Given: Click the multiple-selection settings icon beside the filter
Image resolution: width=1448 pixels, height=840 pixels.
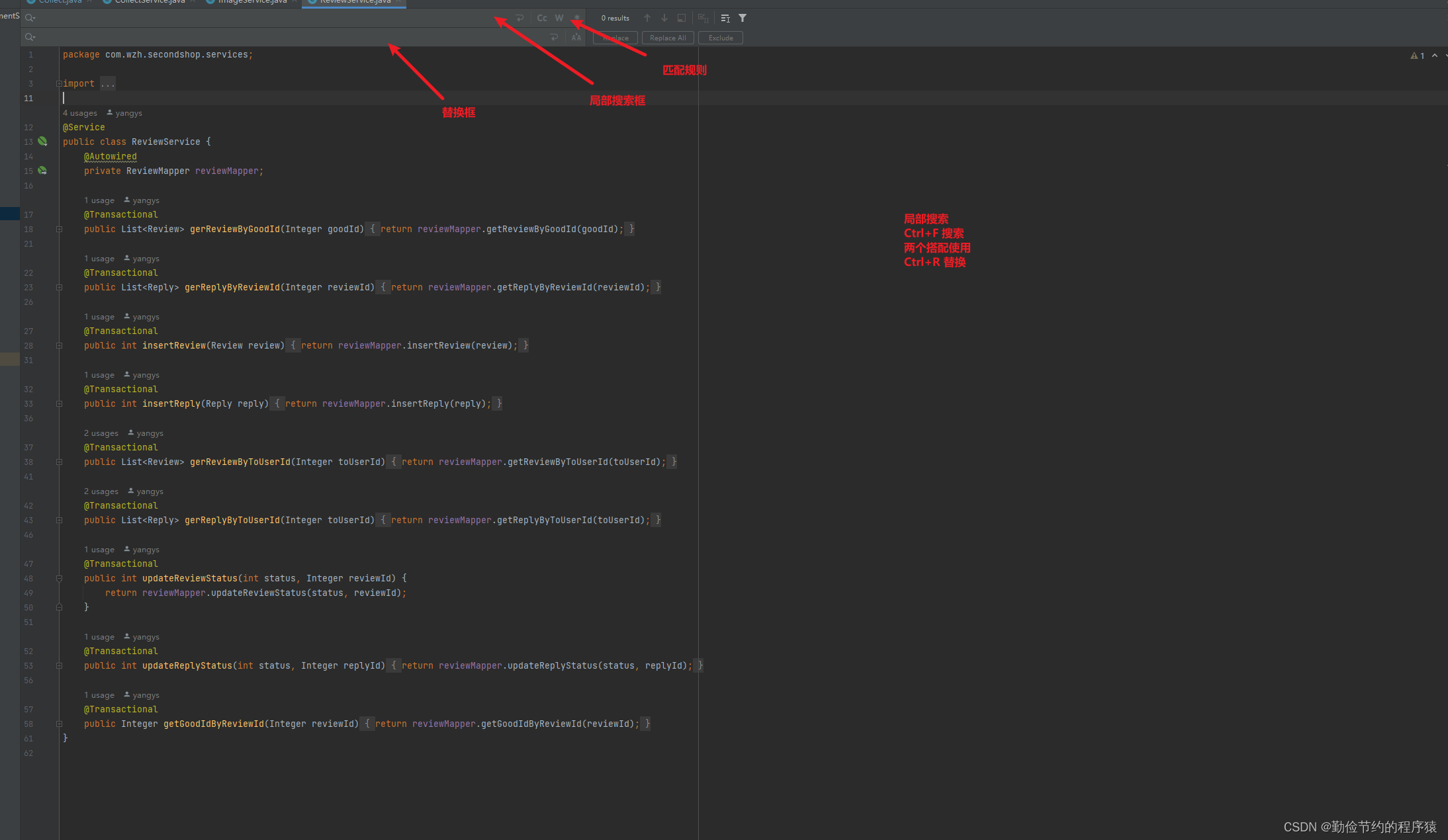Looking at the screenshot, I should (x=725, y=18).
